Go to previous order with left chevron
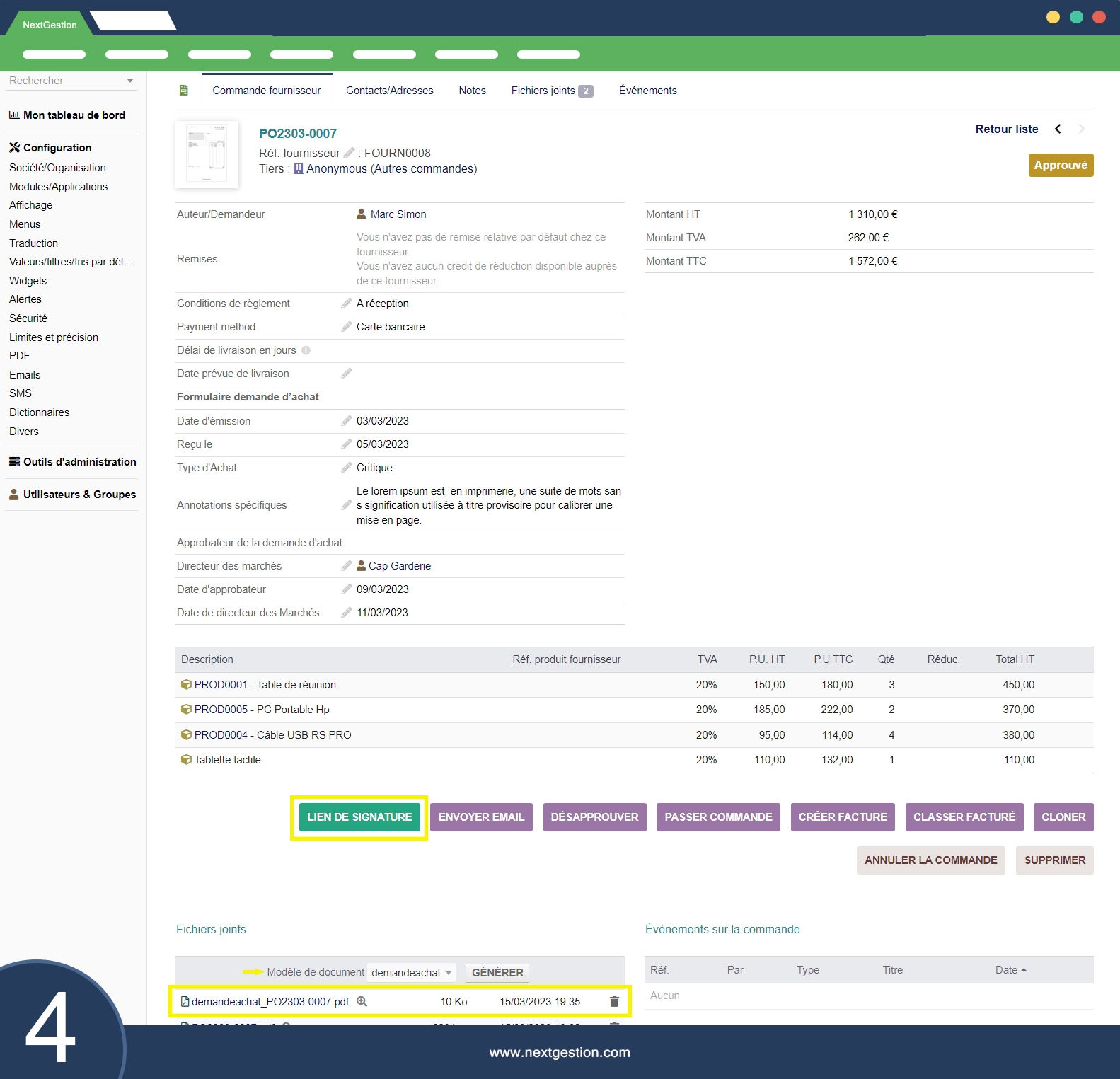1120x1079 pixels. (1058, 129)
